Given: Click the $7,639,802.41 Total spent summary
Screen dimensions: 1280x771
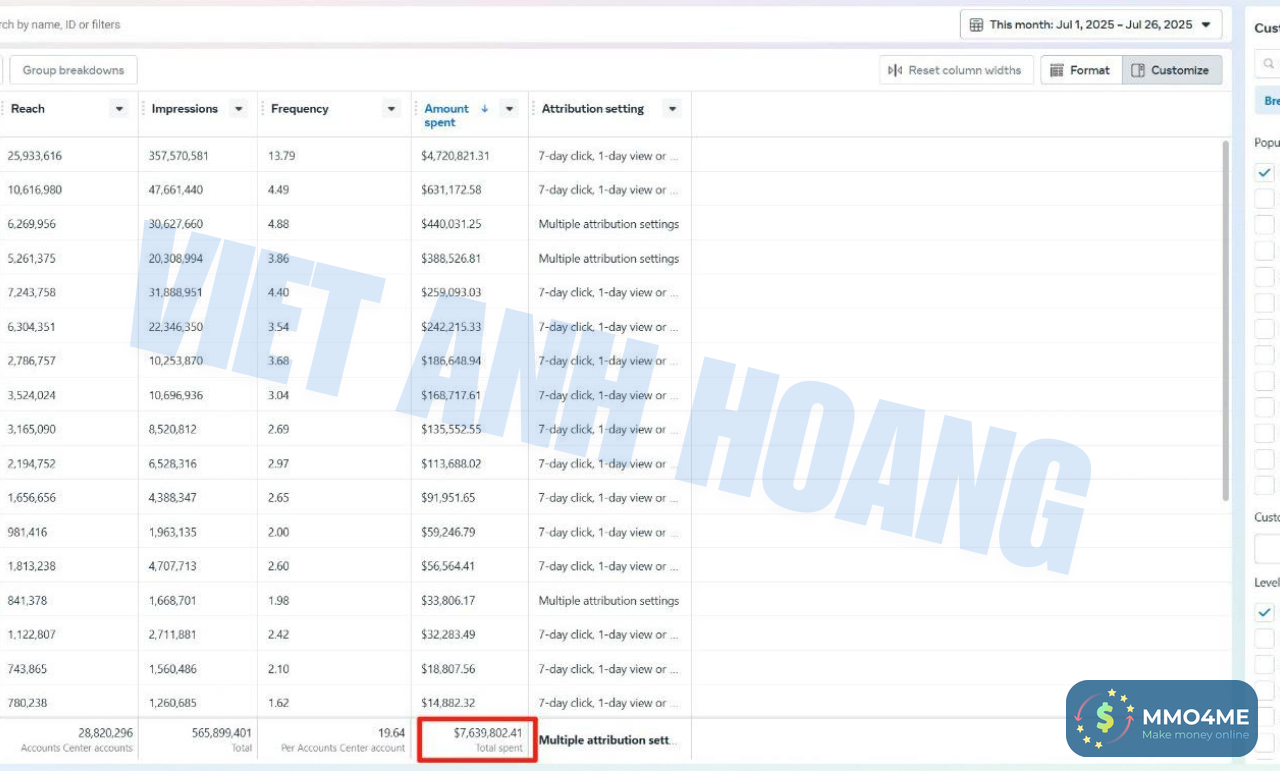Looking at the screenshot, I should 478,739.
